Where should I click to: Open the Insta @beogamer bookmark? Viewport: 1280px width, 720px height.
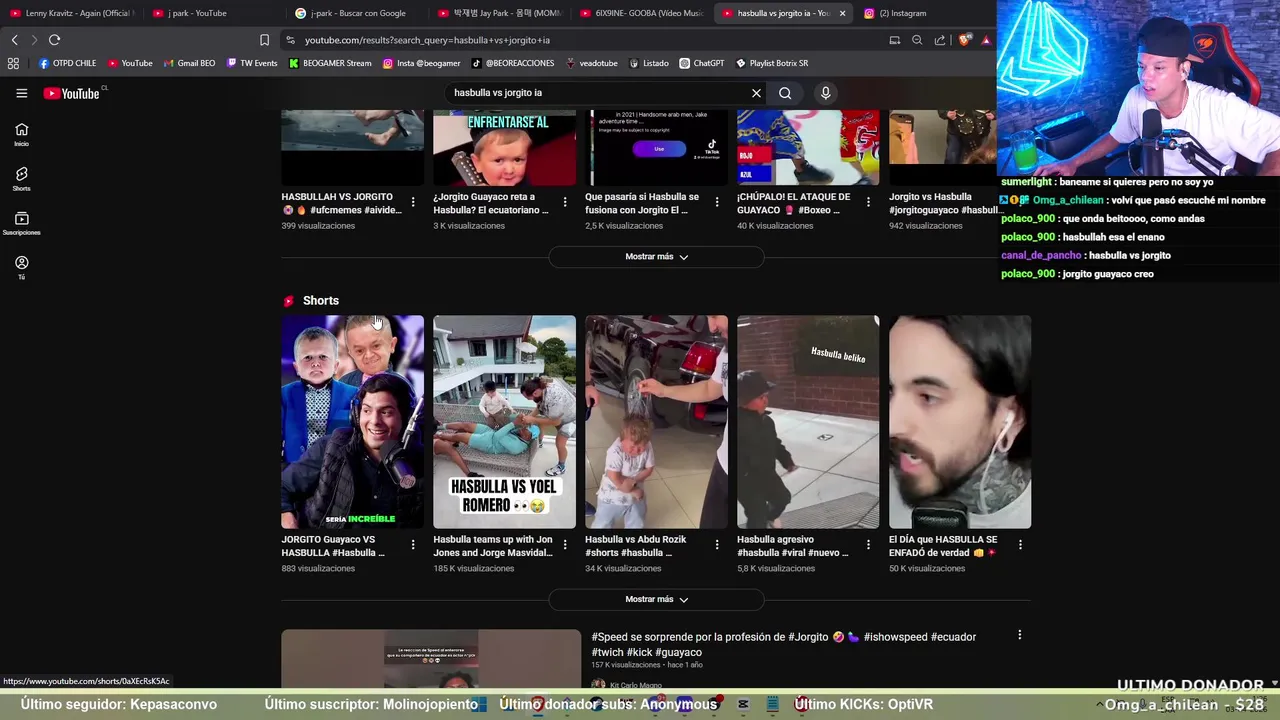(x=422, y=63)
